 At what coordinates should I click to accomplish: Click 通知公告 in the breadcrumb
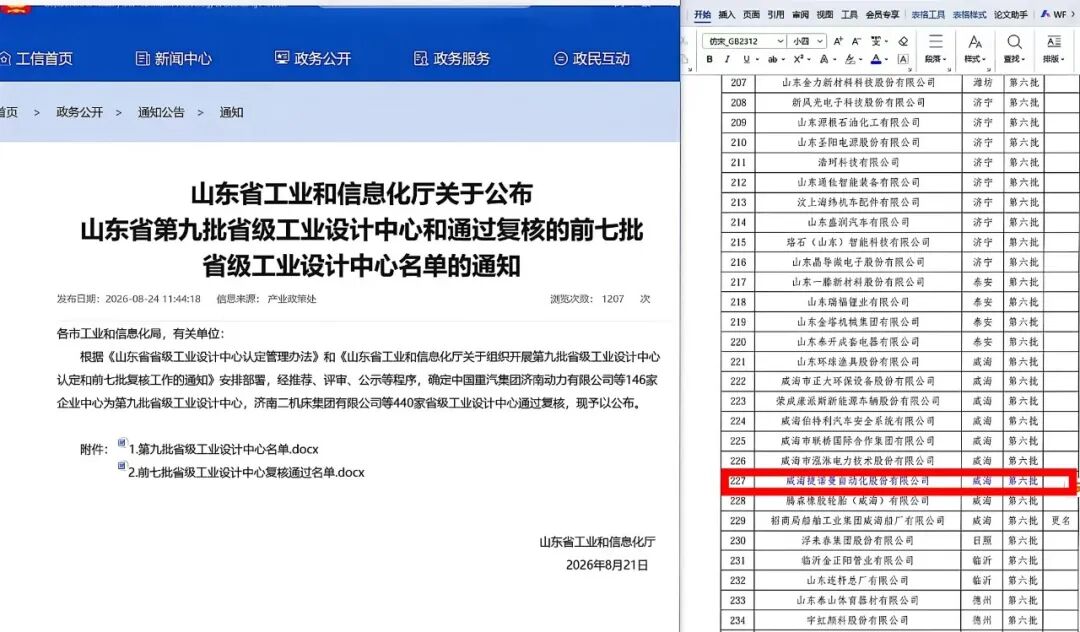[x=161, y=112]
